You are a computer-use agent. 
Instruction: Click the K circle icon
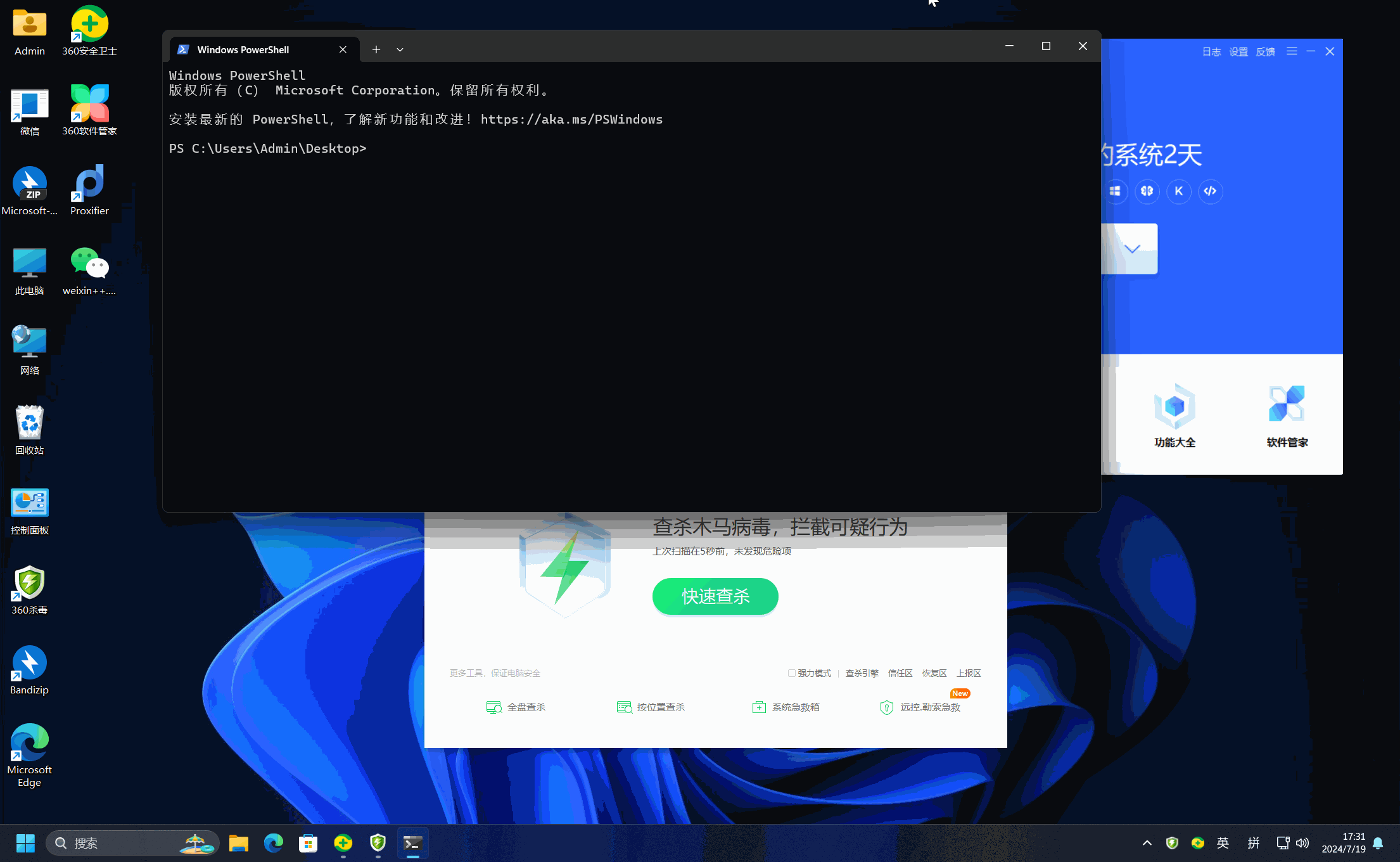[x=1178, y=191]
